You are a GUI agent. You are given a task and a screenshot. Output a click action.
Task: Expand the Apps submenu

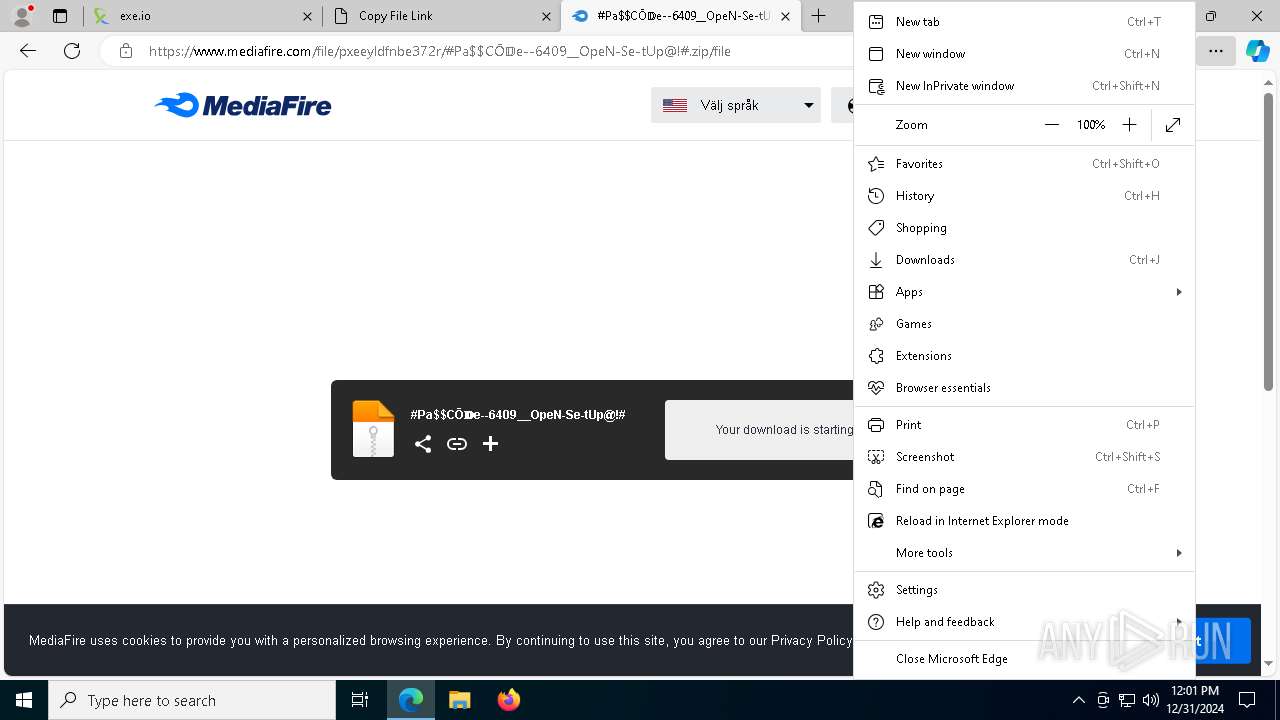pyautogui.click(x=1024, y=292)
